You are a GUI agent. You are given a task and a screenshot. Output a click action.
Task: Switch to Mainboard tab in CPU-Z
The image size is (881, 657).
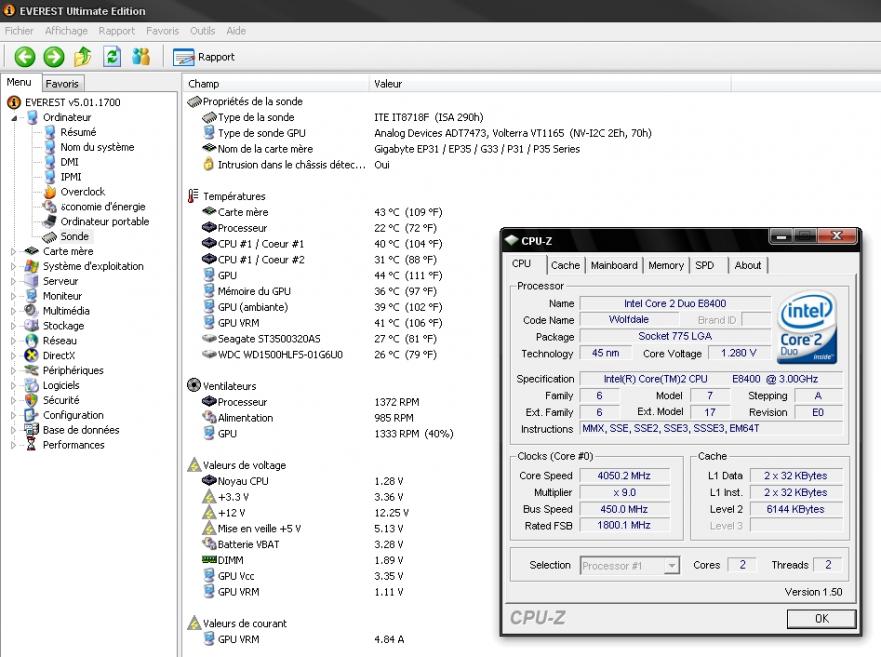coord(614,265)
